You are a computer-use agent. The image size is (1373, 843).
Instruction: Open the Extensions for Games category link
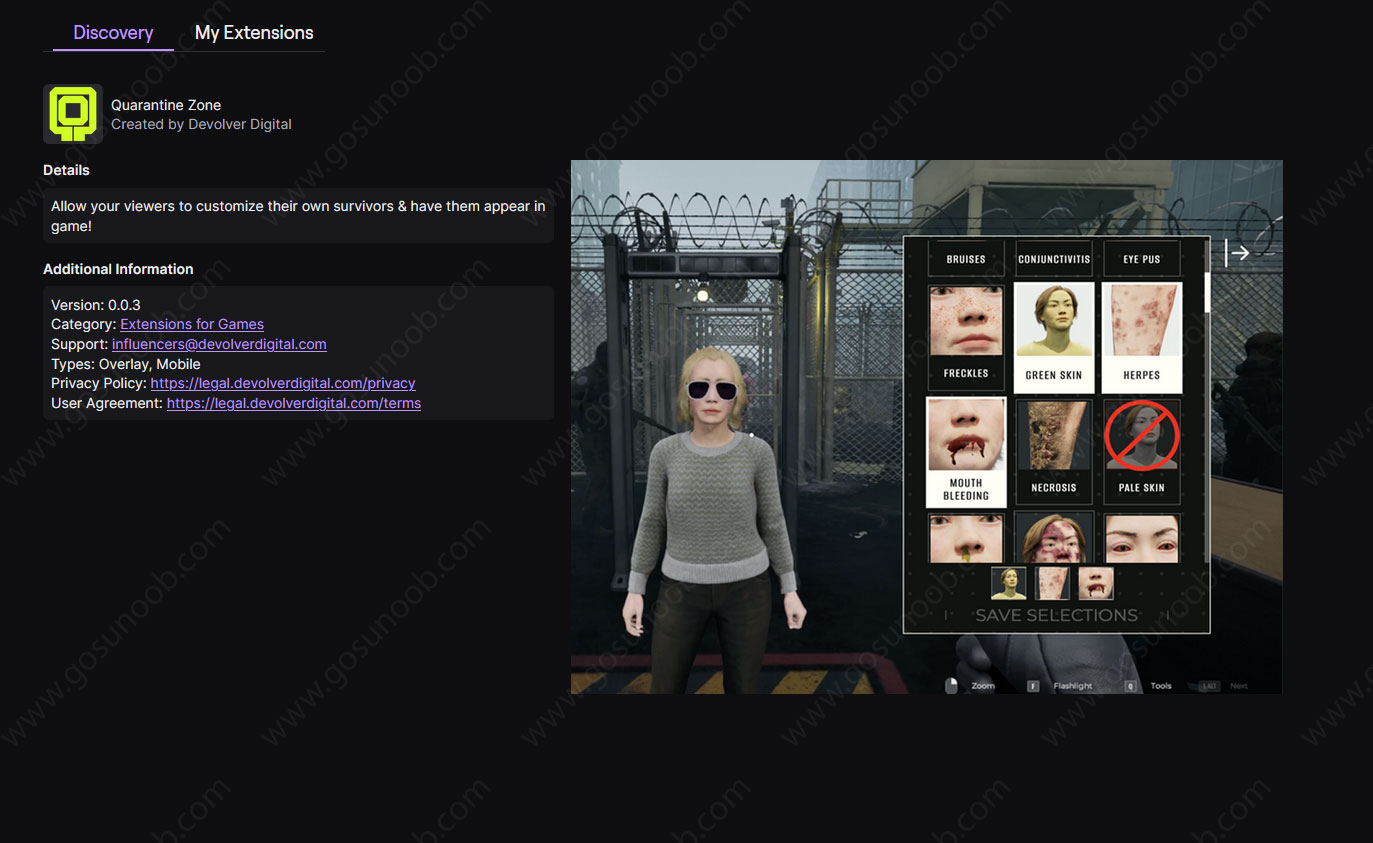coord(192,324)
